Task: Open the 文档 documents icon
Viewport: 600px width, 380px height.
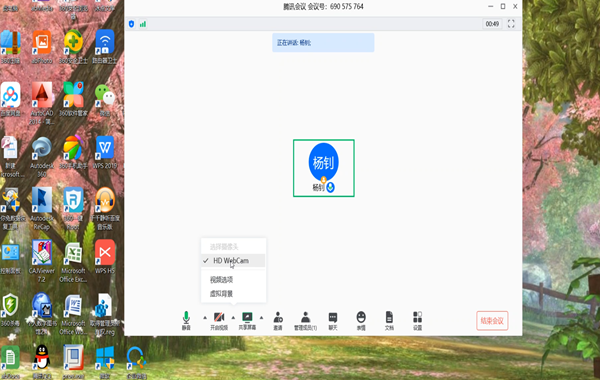Action: [389, 321]
